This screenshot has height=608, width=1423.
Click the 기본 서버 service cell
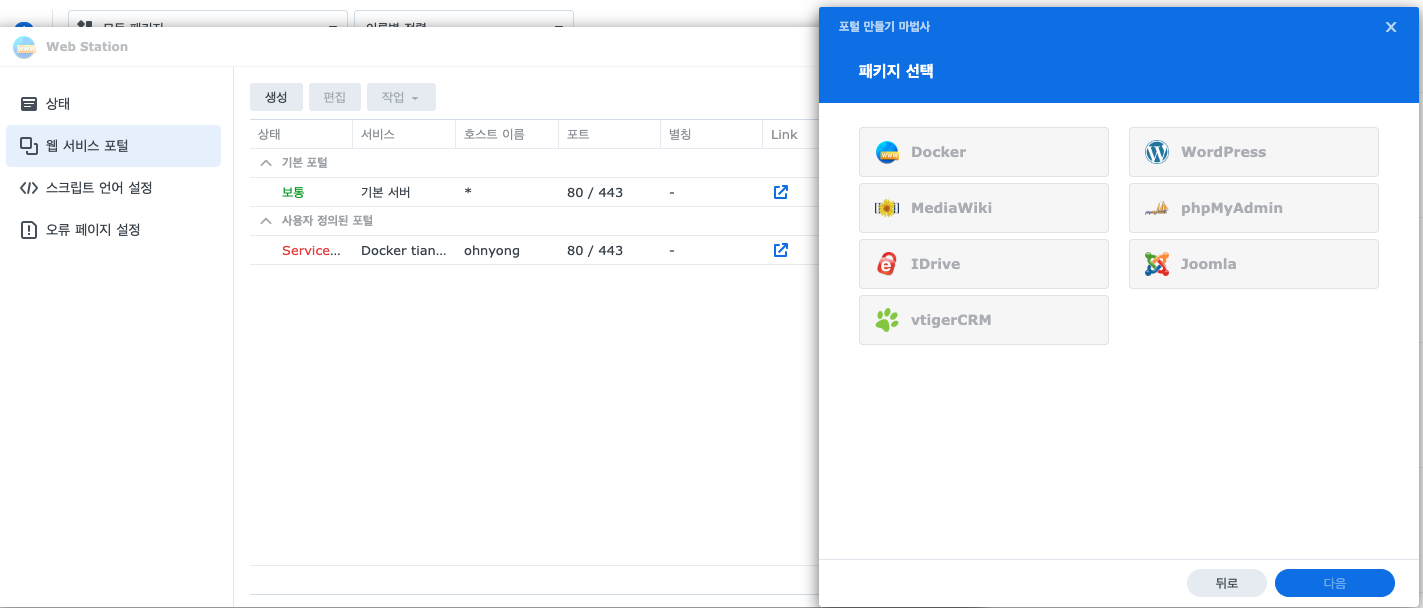point(386,192)
